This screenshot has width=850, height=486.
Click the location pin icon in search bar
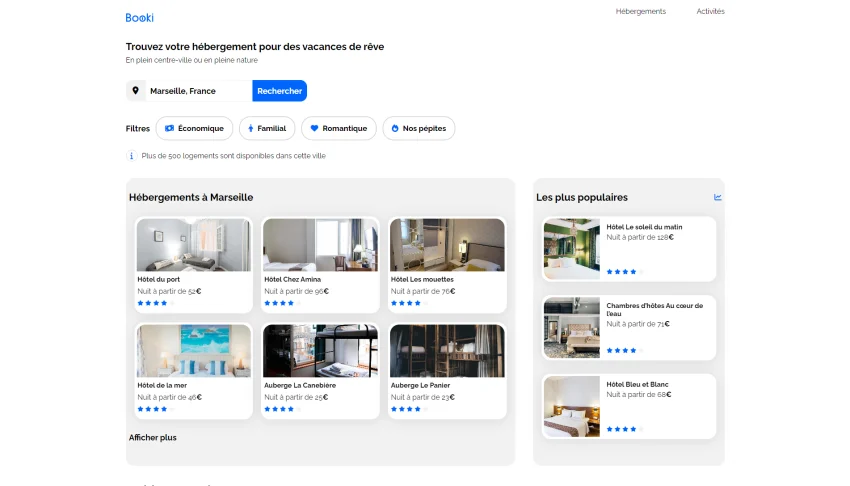pos(136,91)
